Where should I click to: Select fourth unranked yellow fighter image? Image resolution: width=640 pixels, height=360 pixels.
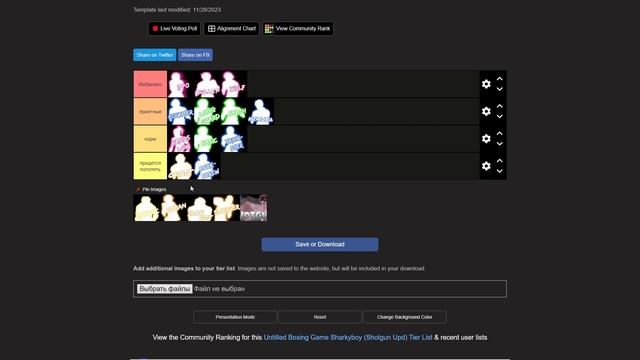[227, 208]
